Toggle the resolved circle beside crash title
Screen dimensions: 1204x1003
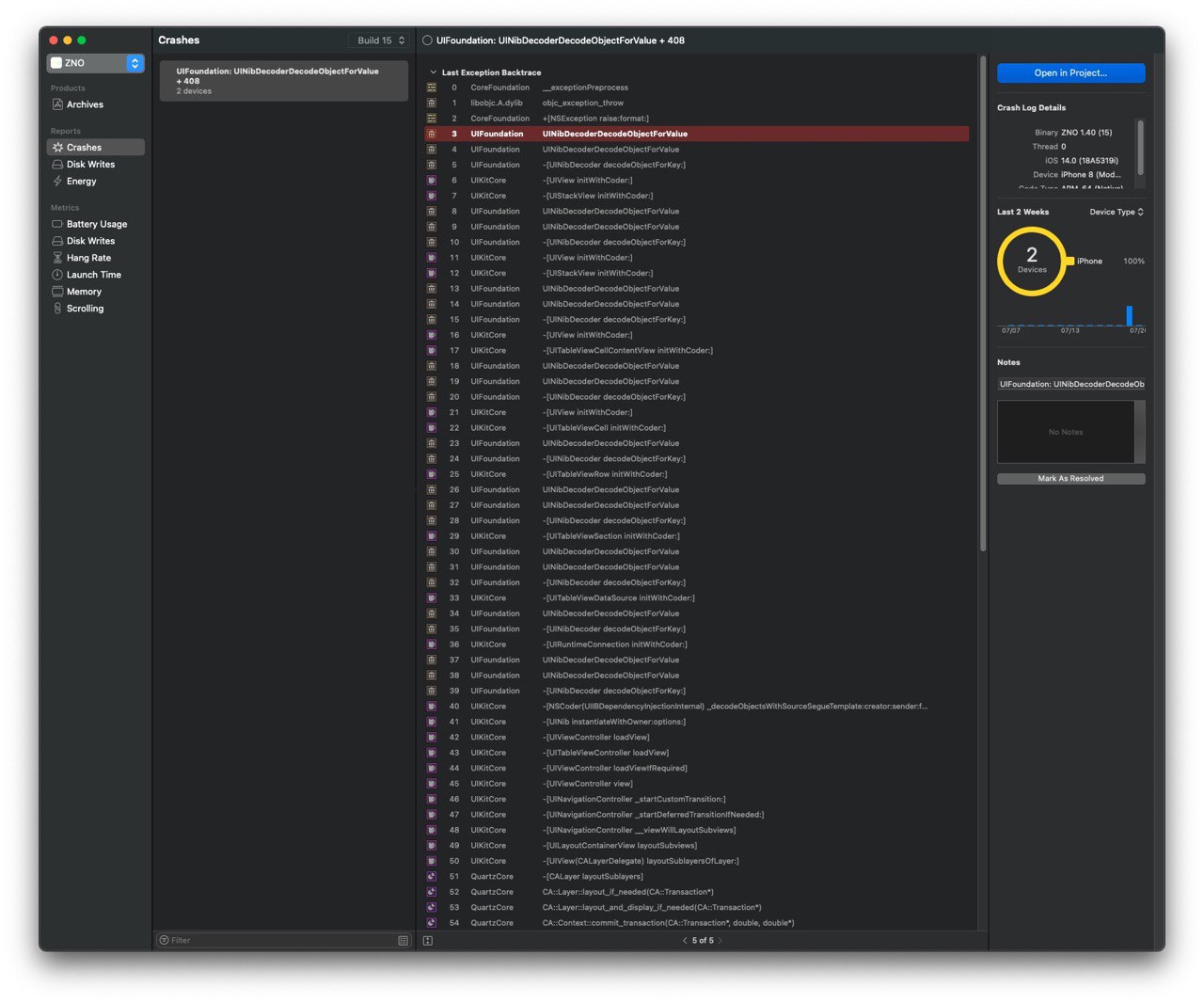[x=428, y=40]
